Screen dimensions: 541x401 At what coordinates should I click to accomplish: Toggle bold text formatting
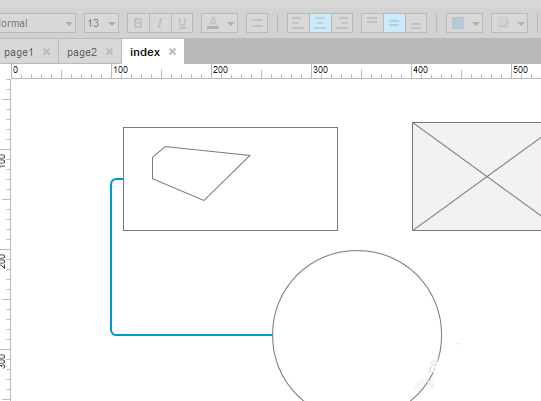[138, 23]
